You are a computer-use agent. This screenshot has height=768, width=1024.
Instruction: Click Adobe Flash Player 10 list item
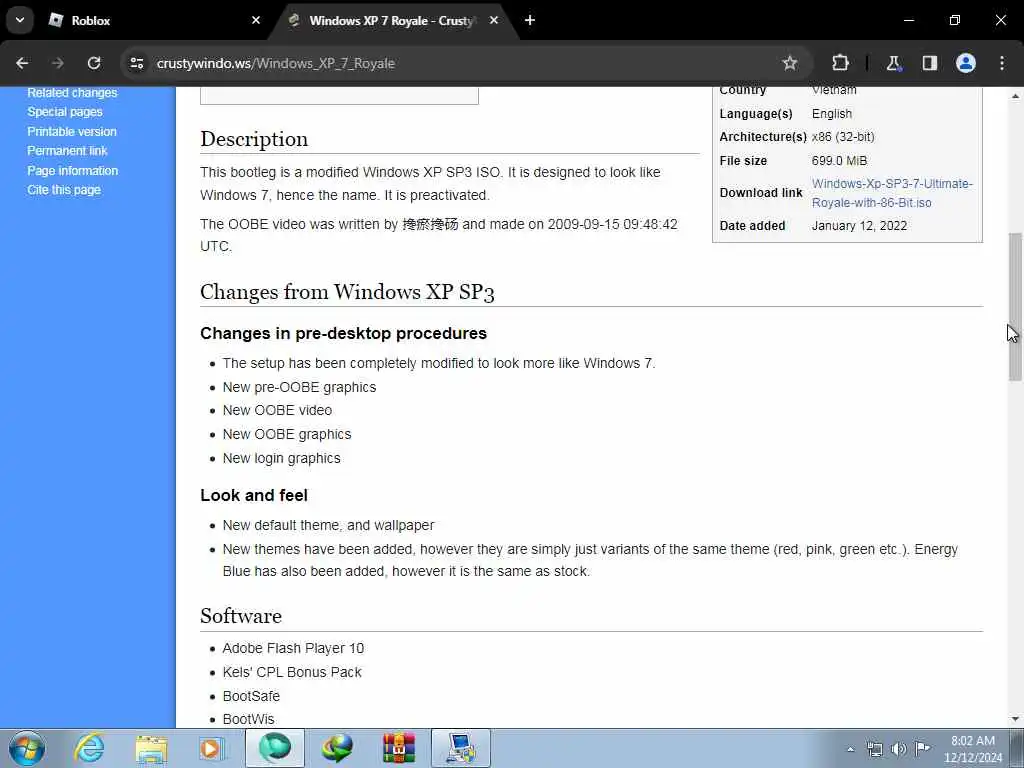tap(293, 648)
